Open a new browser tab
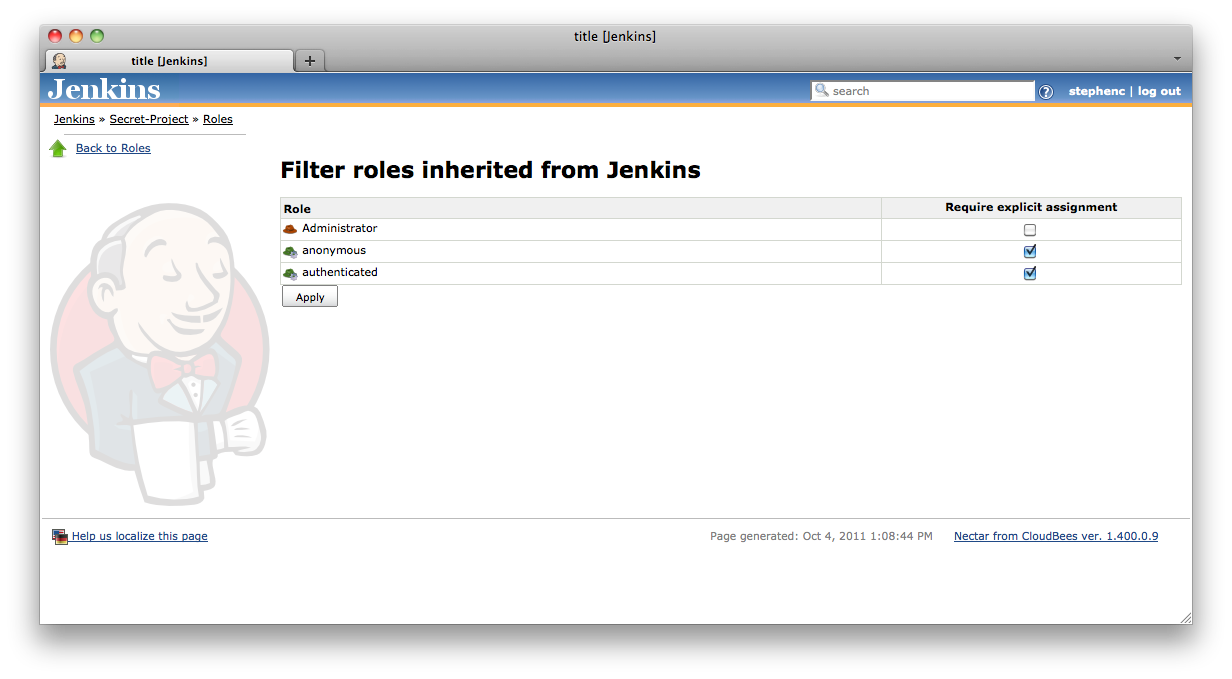 [310, 61]
